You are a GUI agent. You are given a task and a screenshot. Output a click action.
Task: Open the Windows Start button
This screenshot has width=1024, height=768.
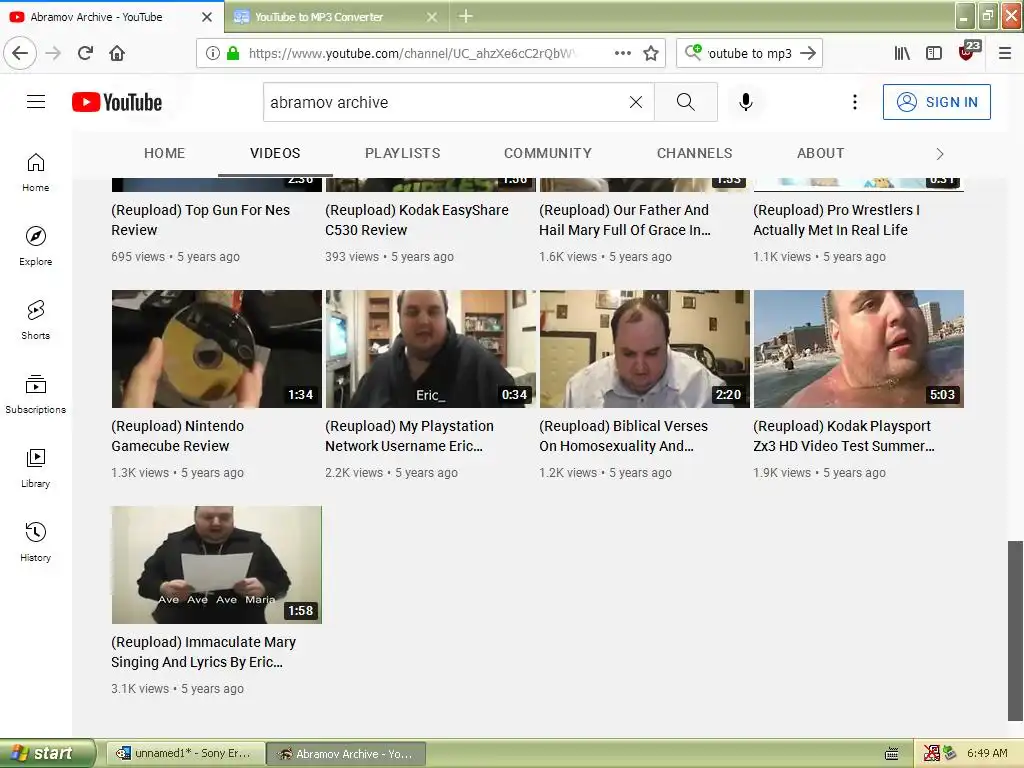tap(46, 754)
